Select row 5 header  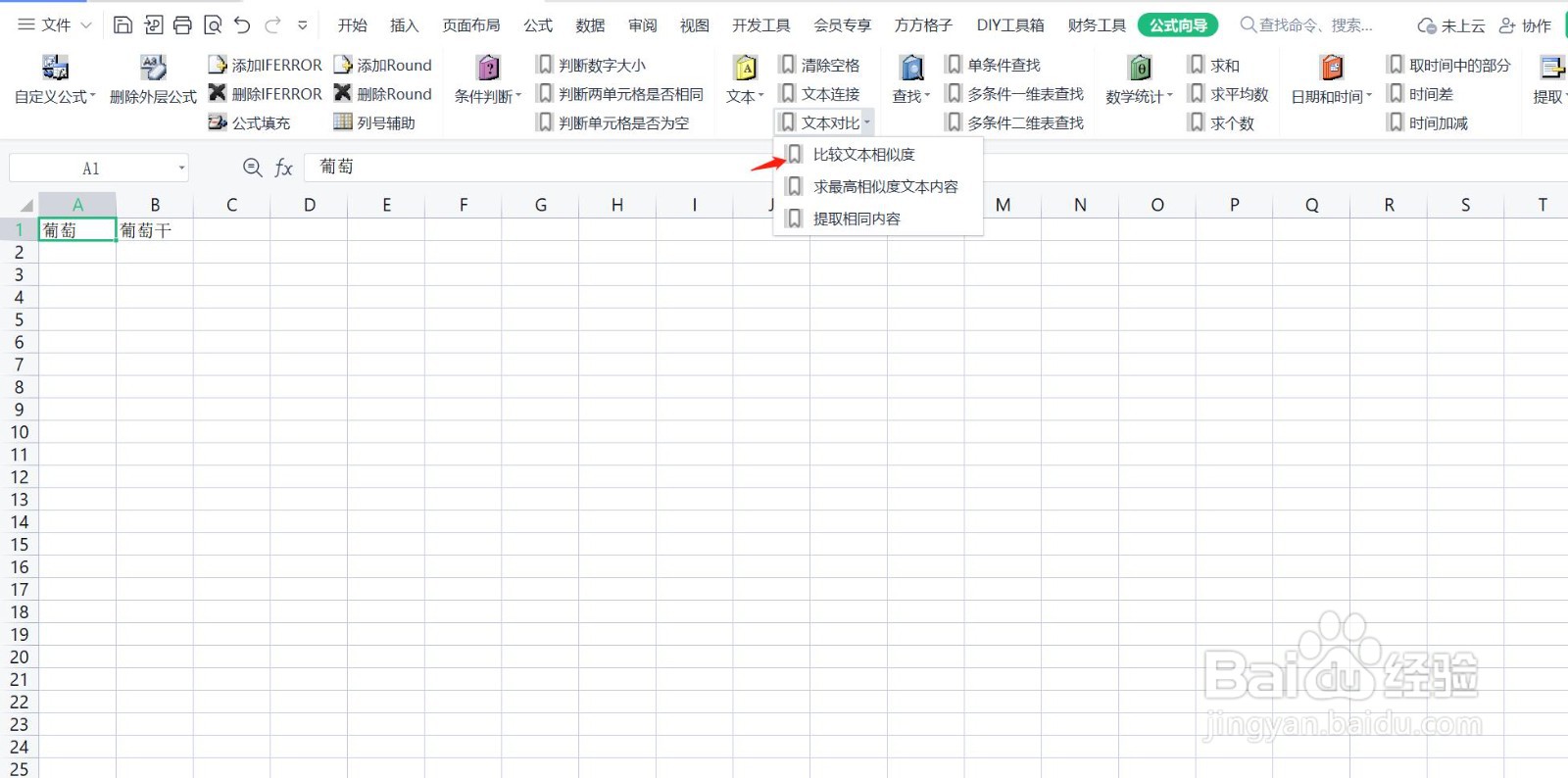click(x=19, y=319)
